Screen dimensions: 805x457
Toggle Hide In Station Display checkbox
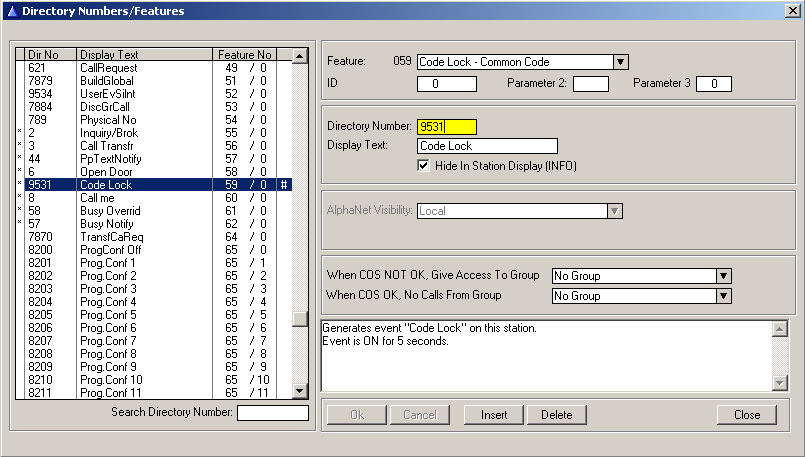[x=426, y=165]
